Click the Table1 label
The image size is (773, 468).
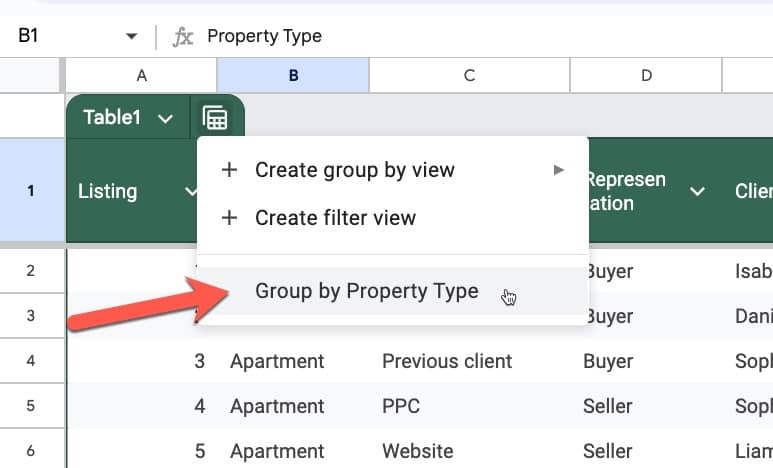112,117
